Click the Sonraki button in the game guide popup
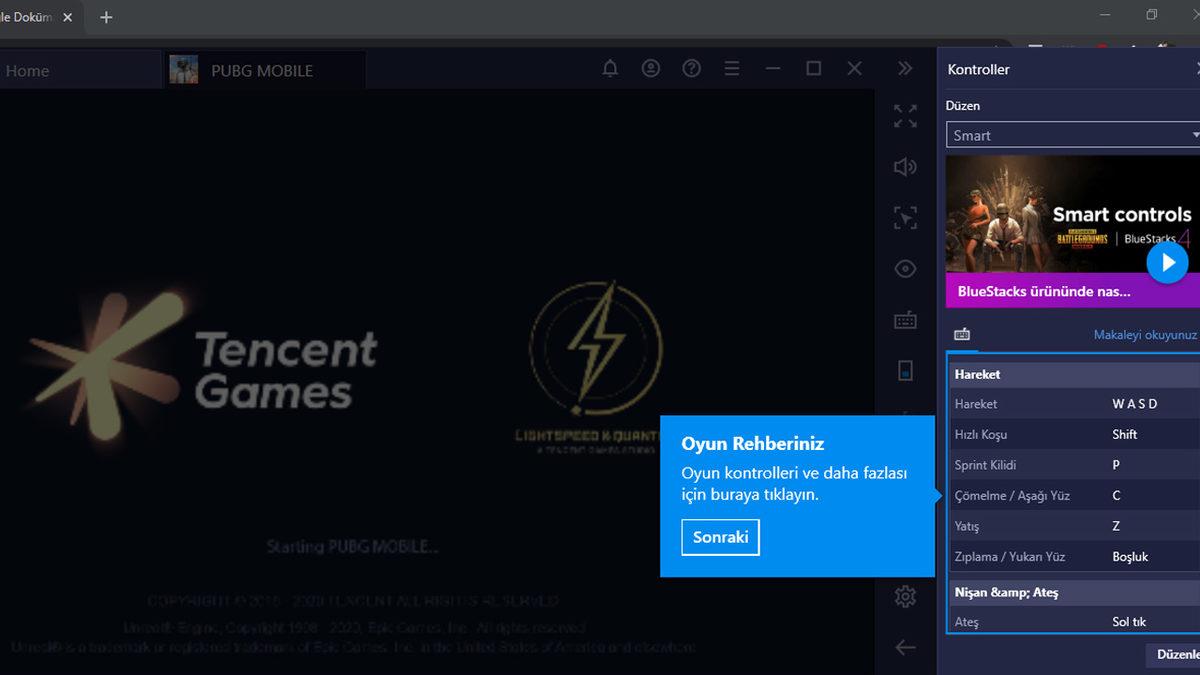 coord(720,537)
